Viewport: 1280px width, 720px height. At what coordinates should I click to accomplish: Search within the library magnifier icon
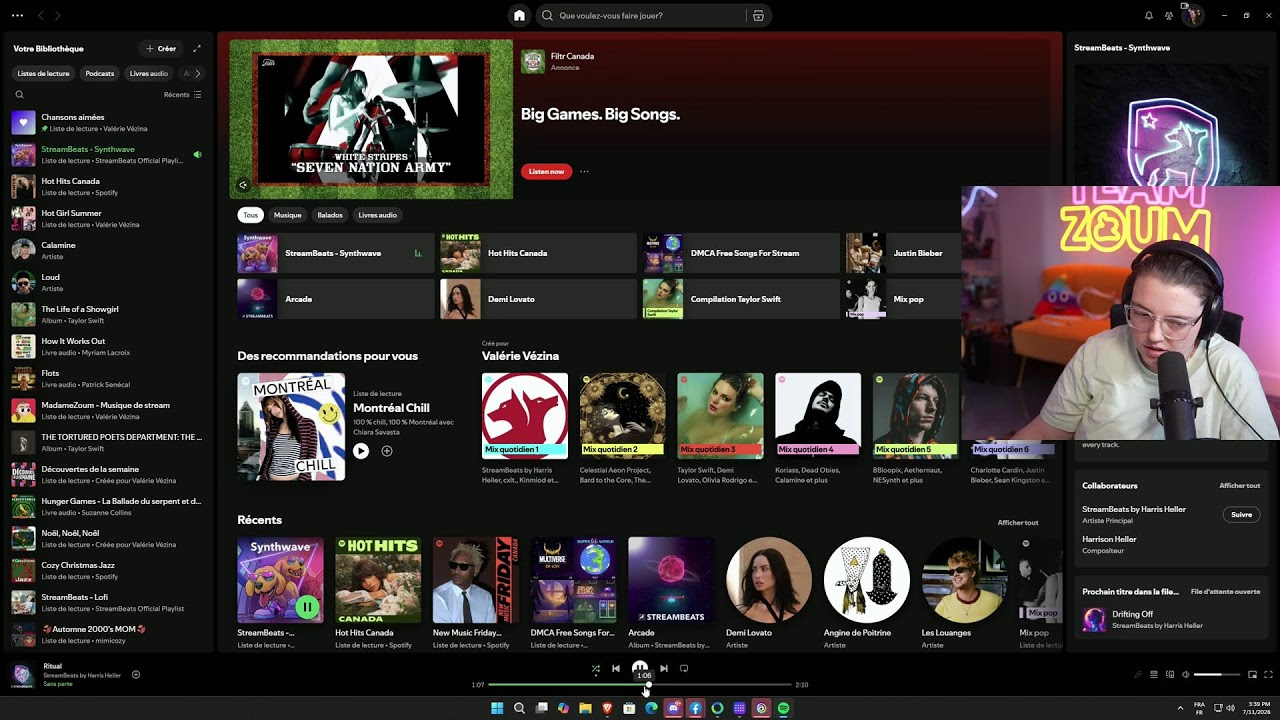coord(19,94)
